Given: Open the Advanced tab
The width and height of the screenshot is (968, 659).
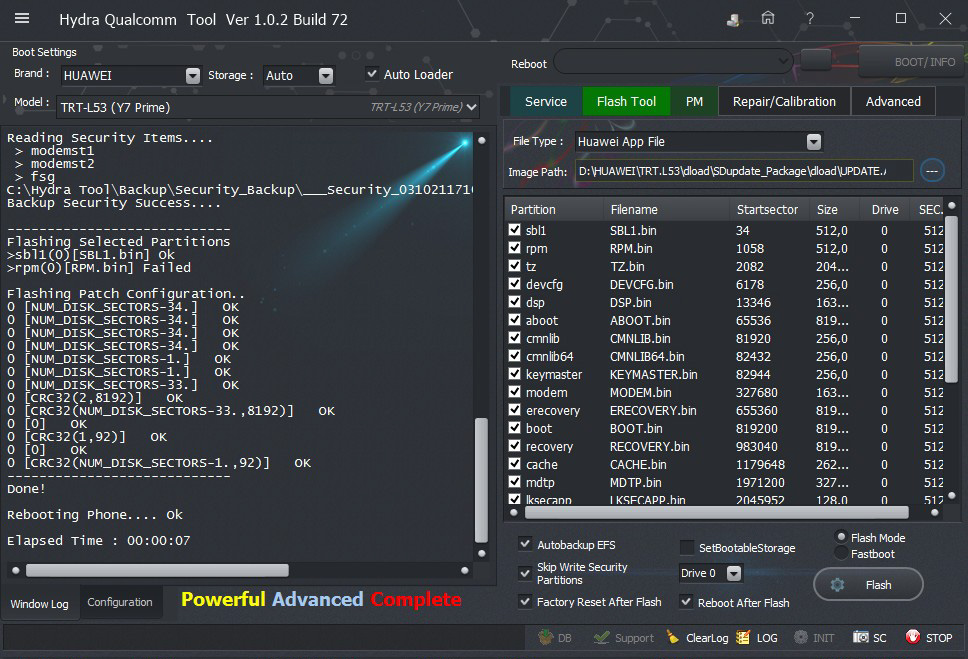Looking at the screenshot, I should [x=893, y=101].
